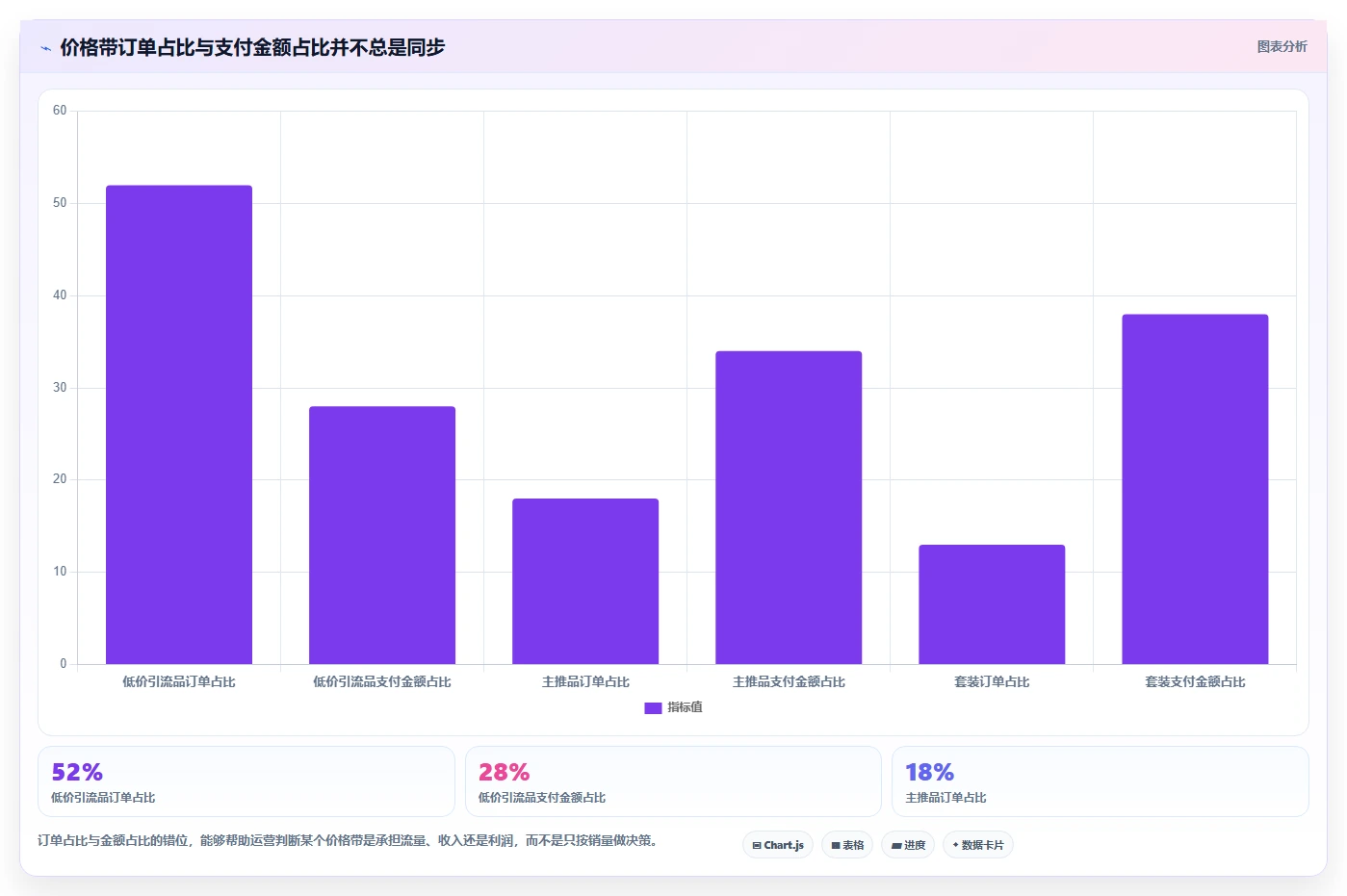Click the y-axis value 40

coord(60,295)
